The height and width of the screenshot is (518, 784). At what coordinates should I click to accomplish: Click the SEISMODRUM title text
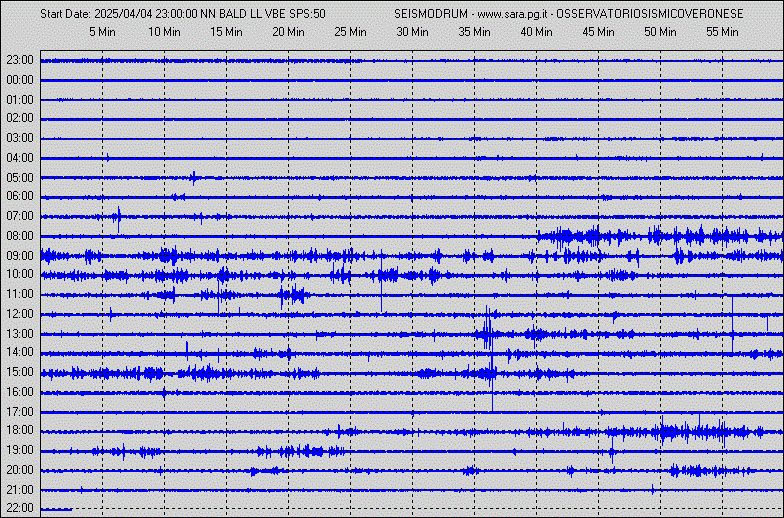430,14
